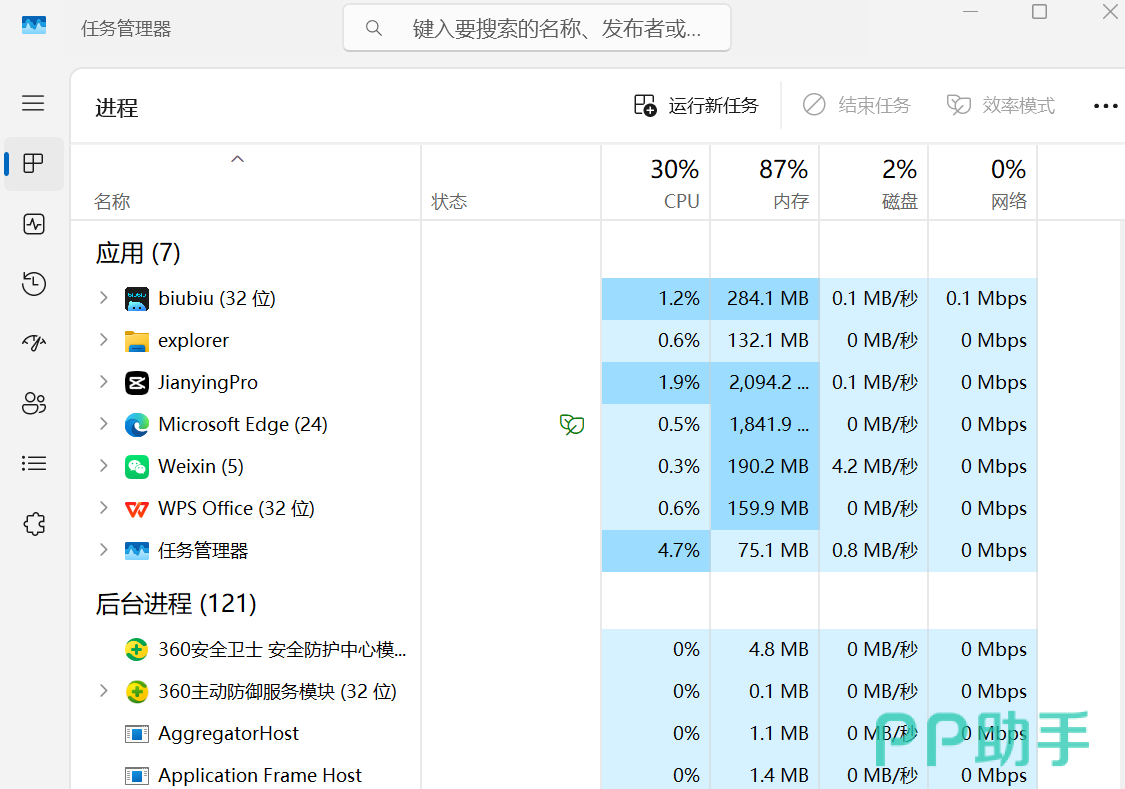Click the explorer folder icon
Image resolution: width=1125 pixels, height=789 pixels.
[x=136, y=341]
